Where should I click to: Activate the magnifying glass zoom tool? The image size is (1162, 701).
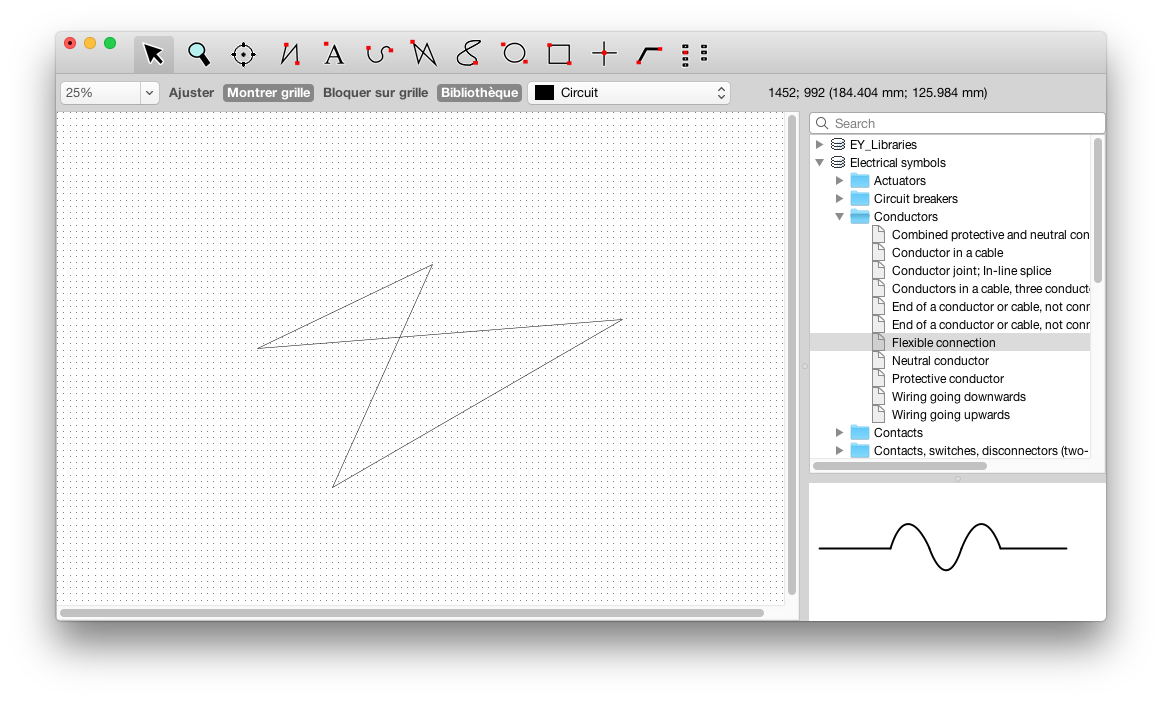(199, 54)
